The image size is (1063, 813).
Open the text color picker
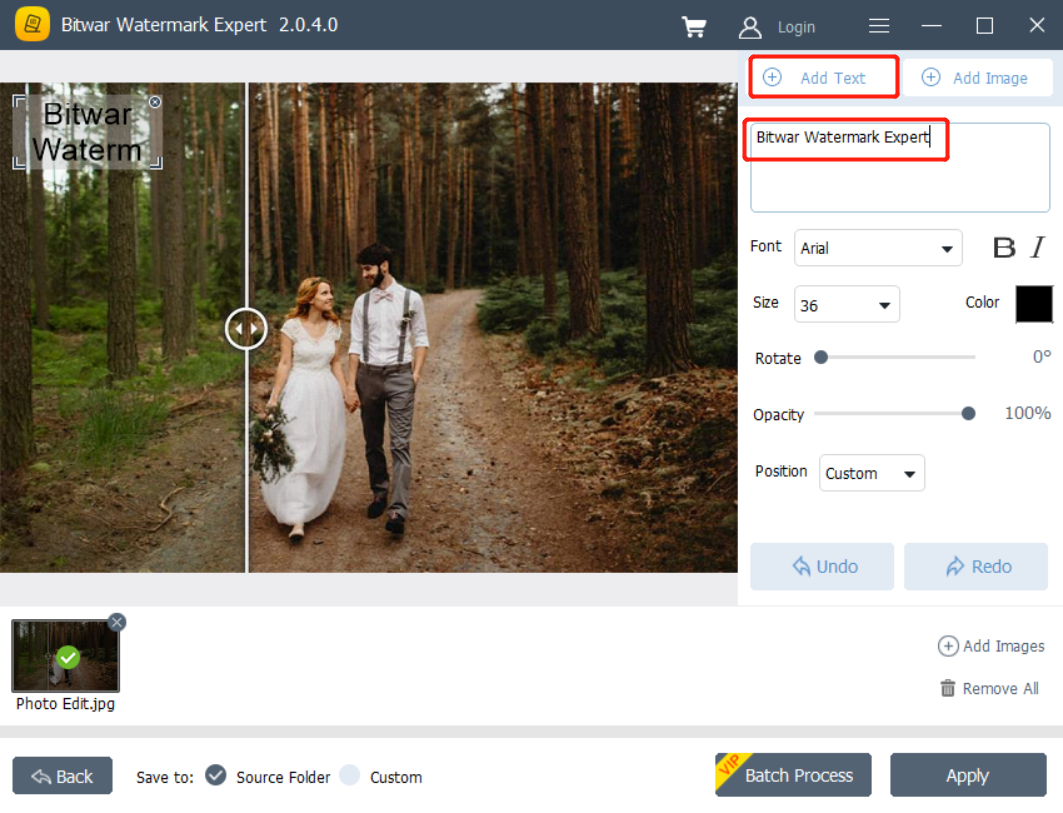(x=1034, y=304)
